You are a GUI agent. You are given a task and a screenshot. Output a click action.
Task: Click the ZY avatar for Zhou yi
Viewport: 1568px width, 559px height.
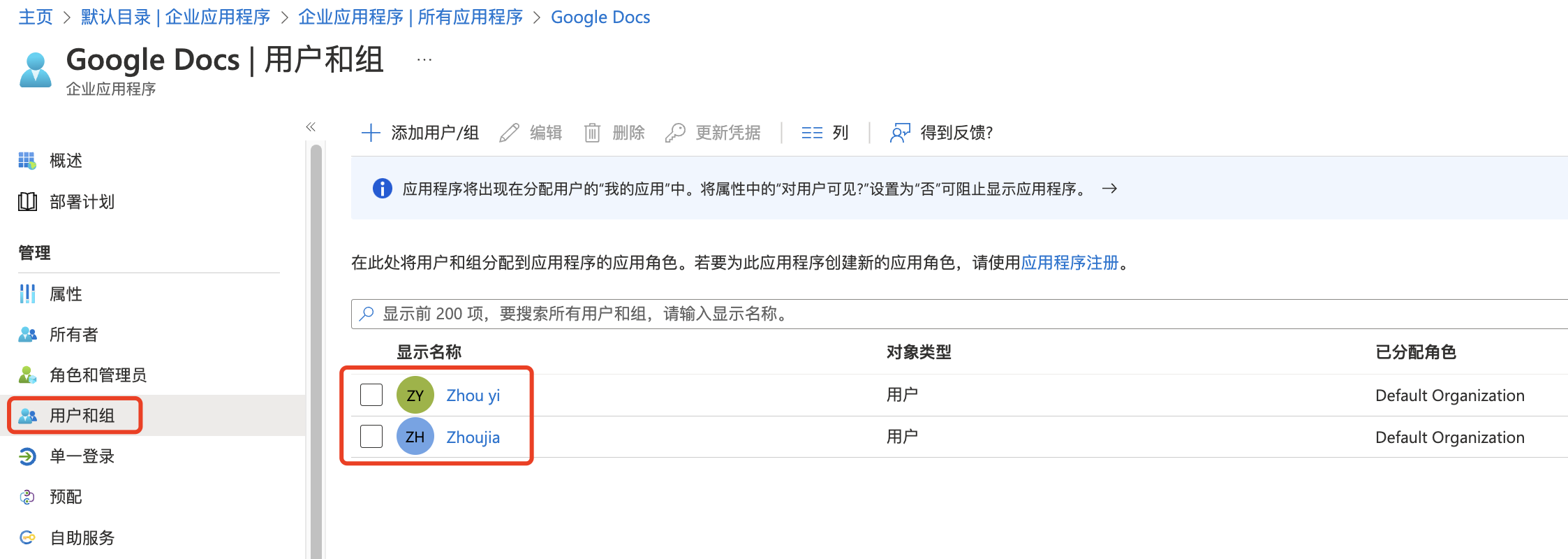[415, 395]
